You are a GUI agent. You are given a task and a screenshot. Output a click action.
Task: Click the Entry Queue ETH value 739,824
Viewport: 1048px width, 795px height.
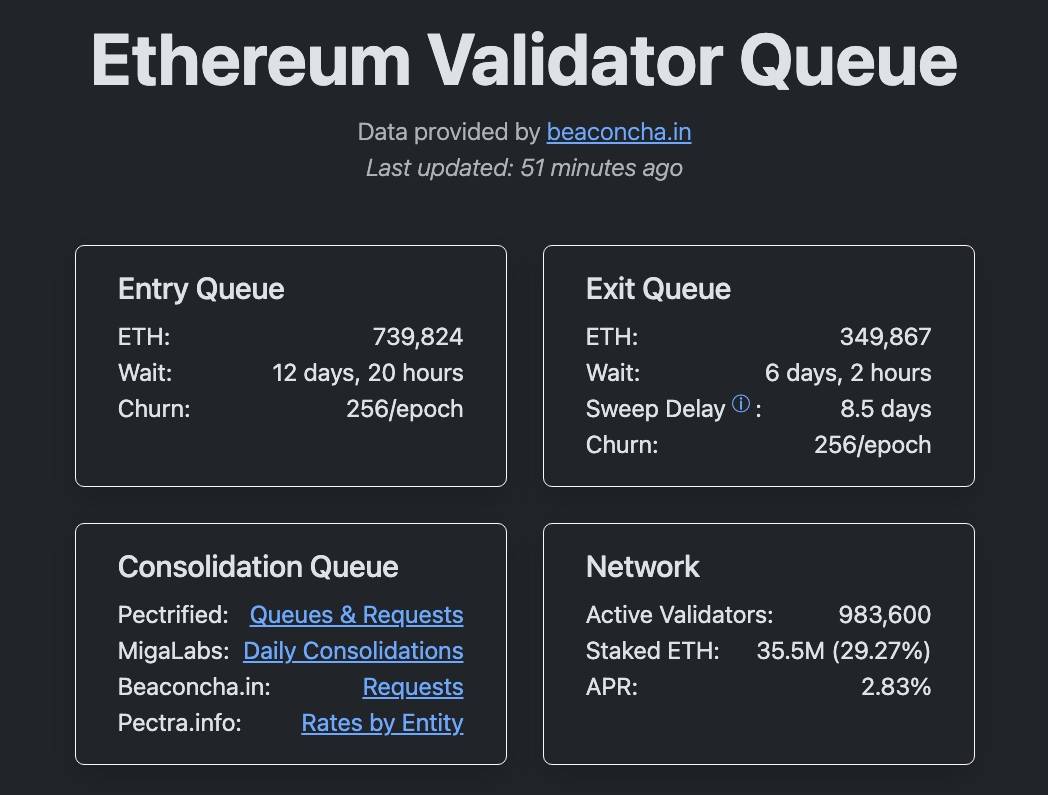pos(417,337)
